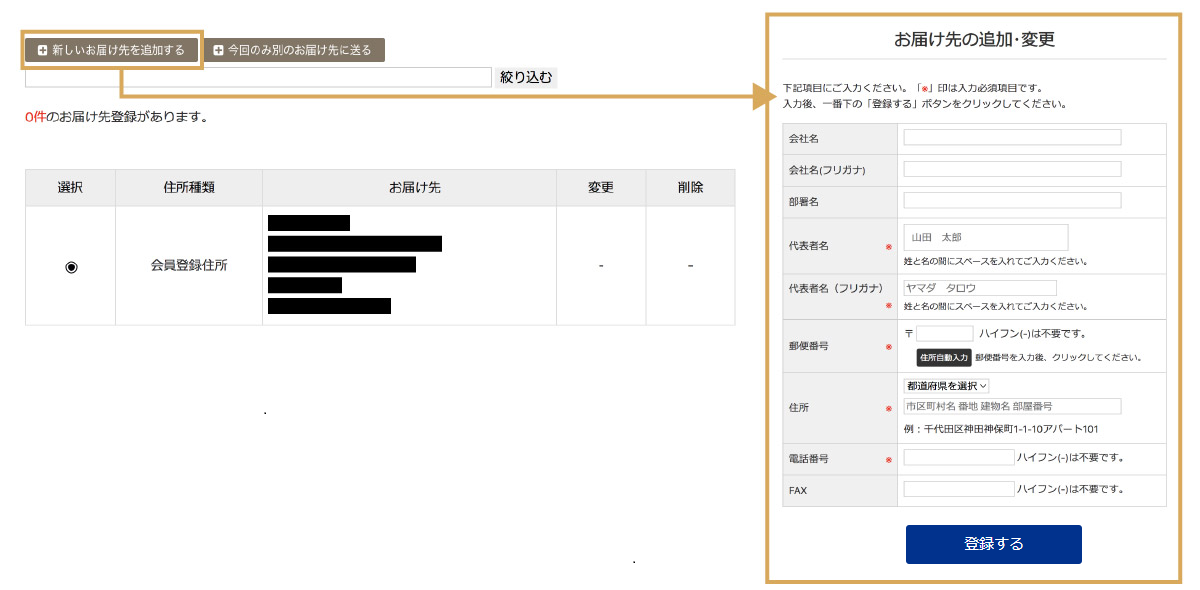The width and height of the screenshot is (1200, 590).
Task: Click the 絞り込む filter button
Action: tap(525, 77)
